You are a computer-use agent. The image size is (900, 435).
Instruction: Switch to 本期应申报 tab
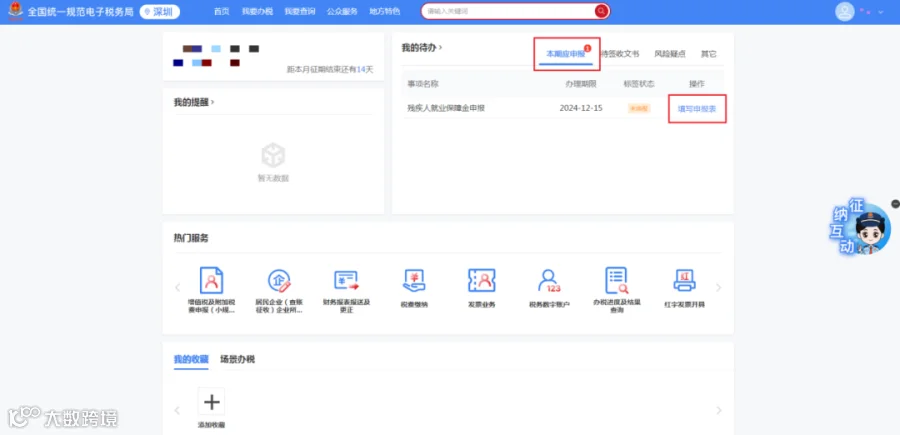pos(565,54)
